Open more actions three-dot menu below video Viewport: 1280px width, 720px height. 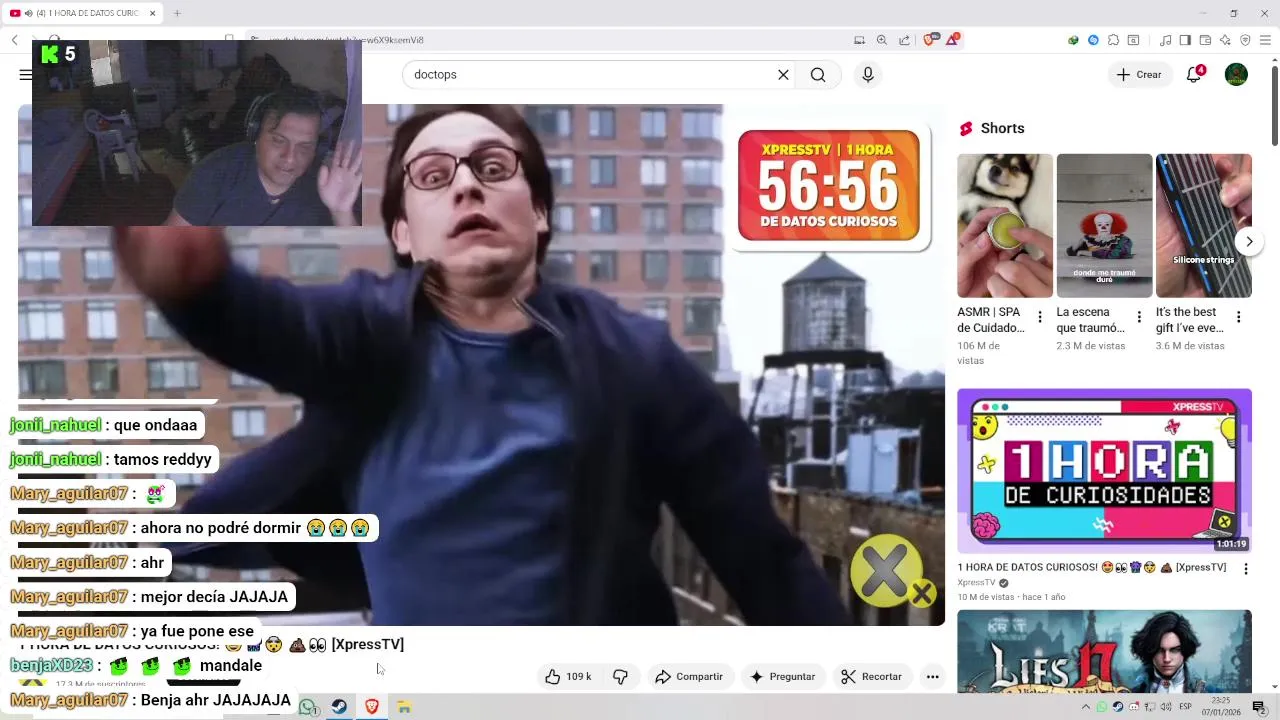click(932, 677)
